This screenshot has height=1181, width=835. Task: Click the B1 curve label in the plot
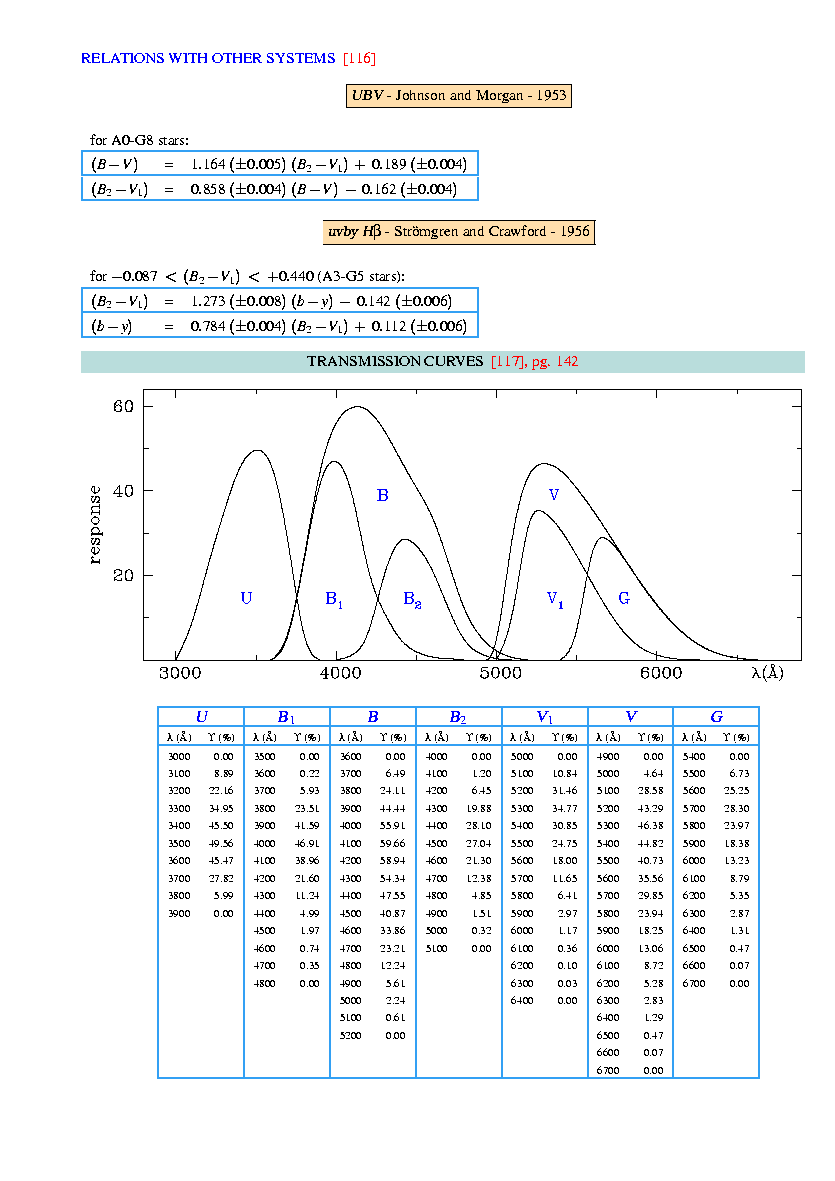(x=334, y=599)
